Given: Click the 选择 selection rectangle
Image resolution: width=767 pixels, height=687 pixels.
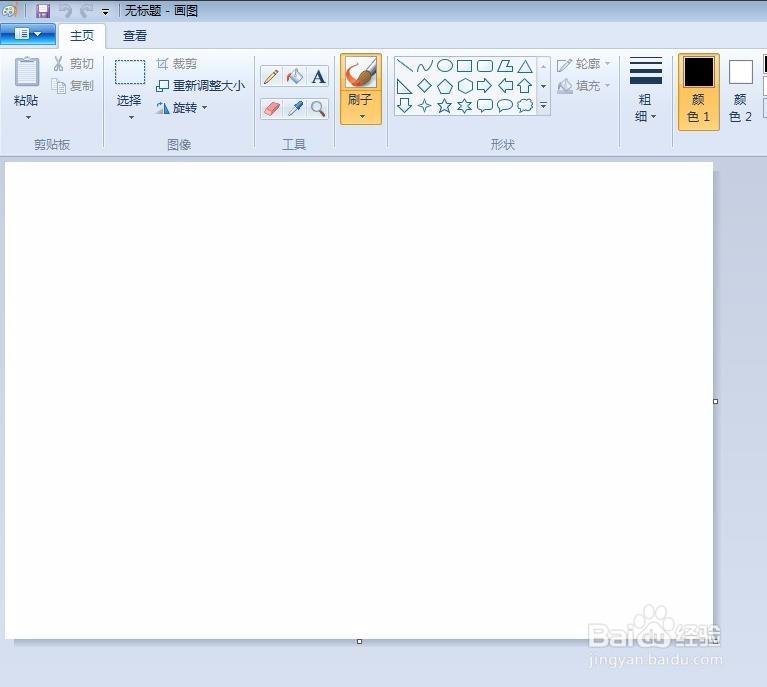Looking at the screenshot, I should click(130, 73).
